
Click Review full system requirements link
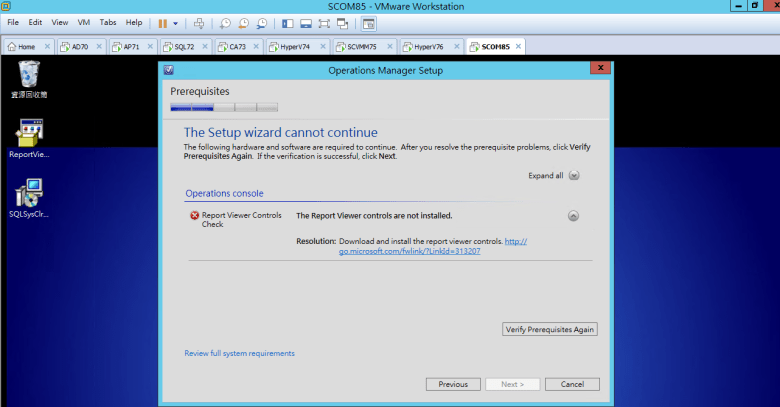[x=239, y=353]
